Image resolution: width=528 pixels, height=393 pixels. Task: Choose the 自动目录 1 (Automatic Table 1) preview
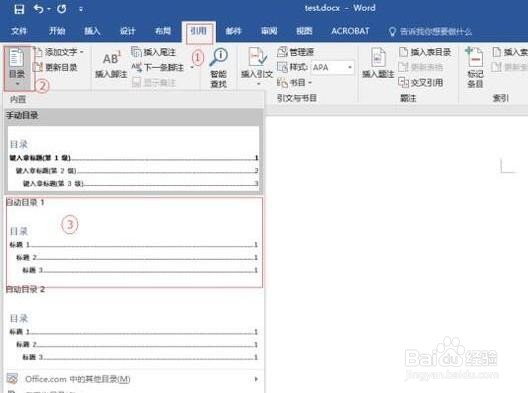[134, 242]
